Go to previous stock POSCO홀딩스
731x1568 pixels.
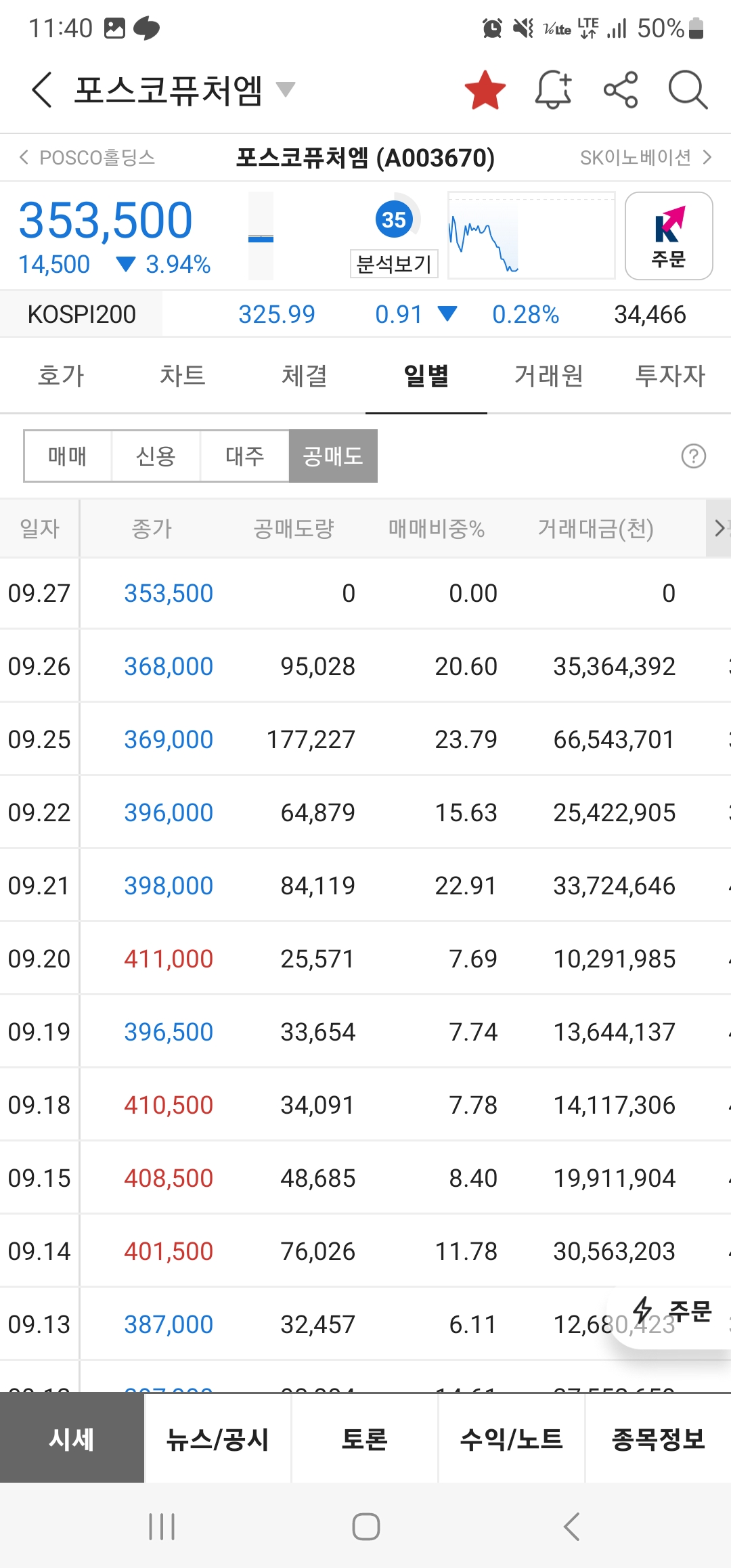pos(87,158)
